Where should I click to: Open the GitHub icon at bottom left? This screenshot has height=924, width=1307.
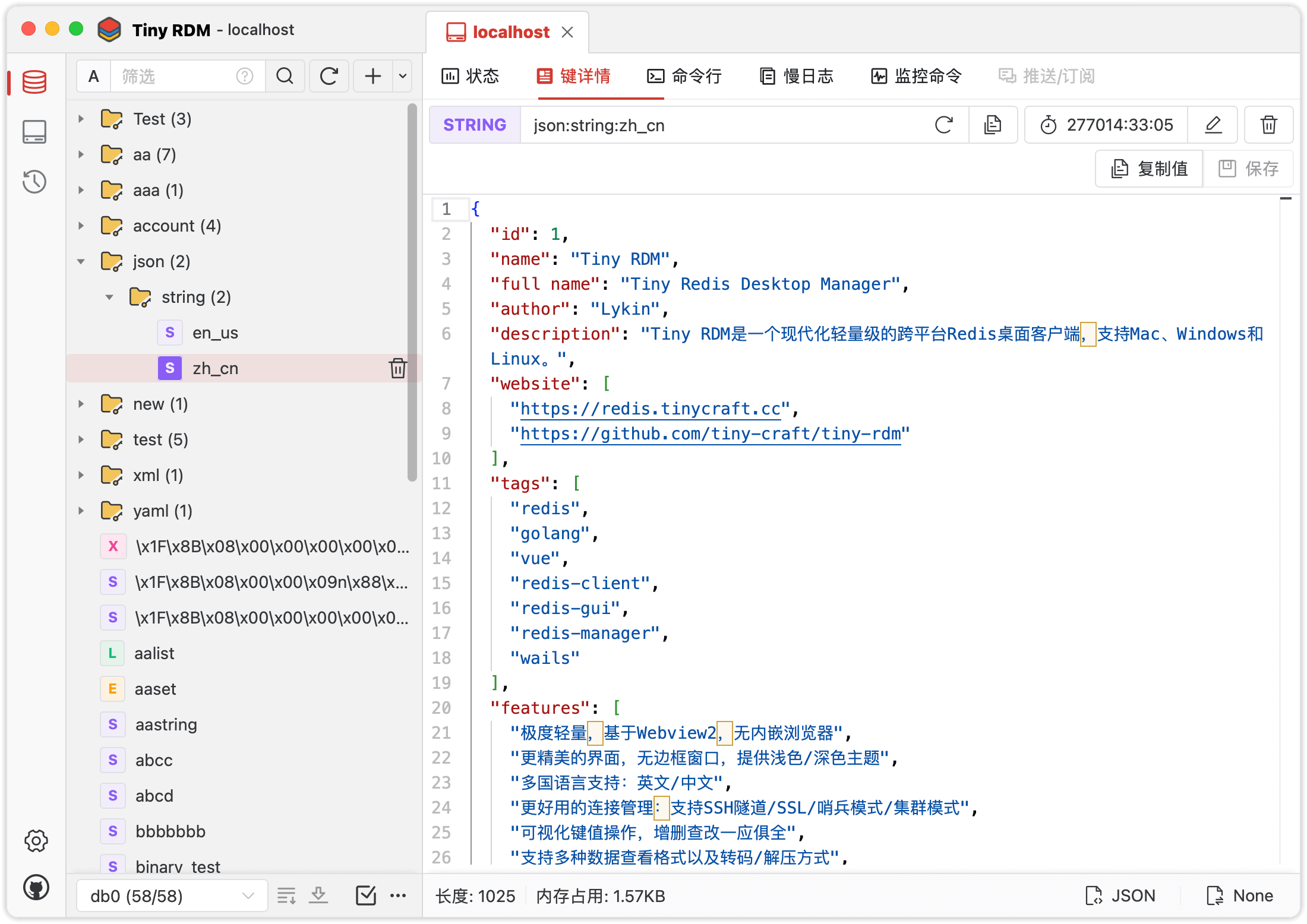36,888
